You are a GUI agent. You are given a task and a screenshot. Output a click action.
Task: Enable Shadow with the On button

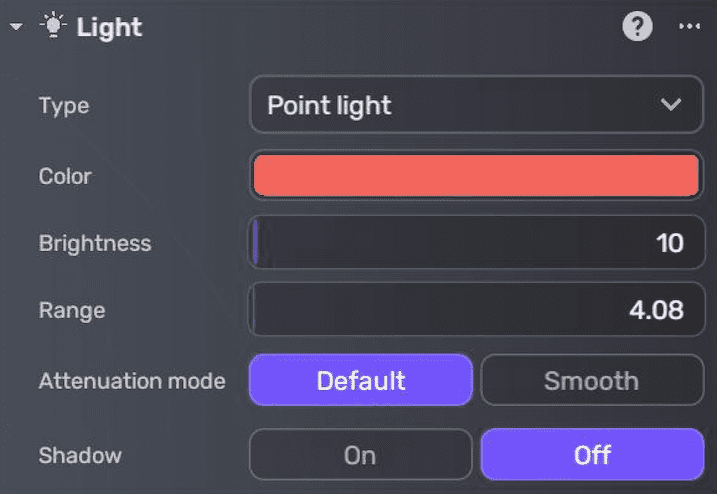point(360,455)
